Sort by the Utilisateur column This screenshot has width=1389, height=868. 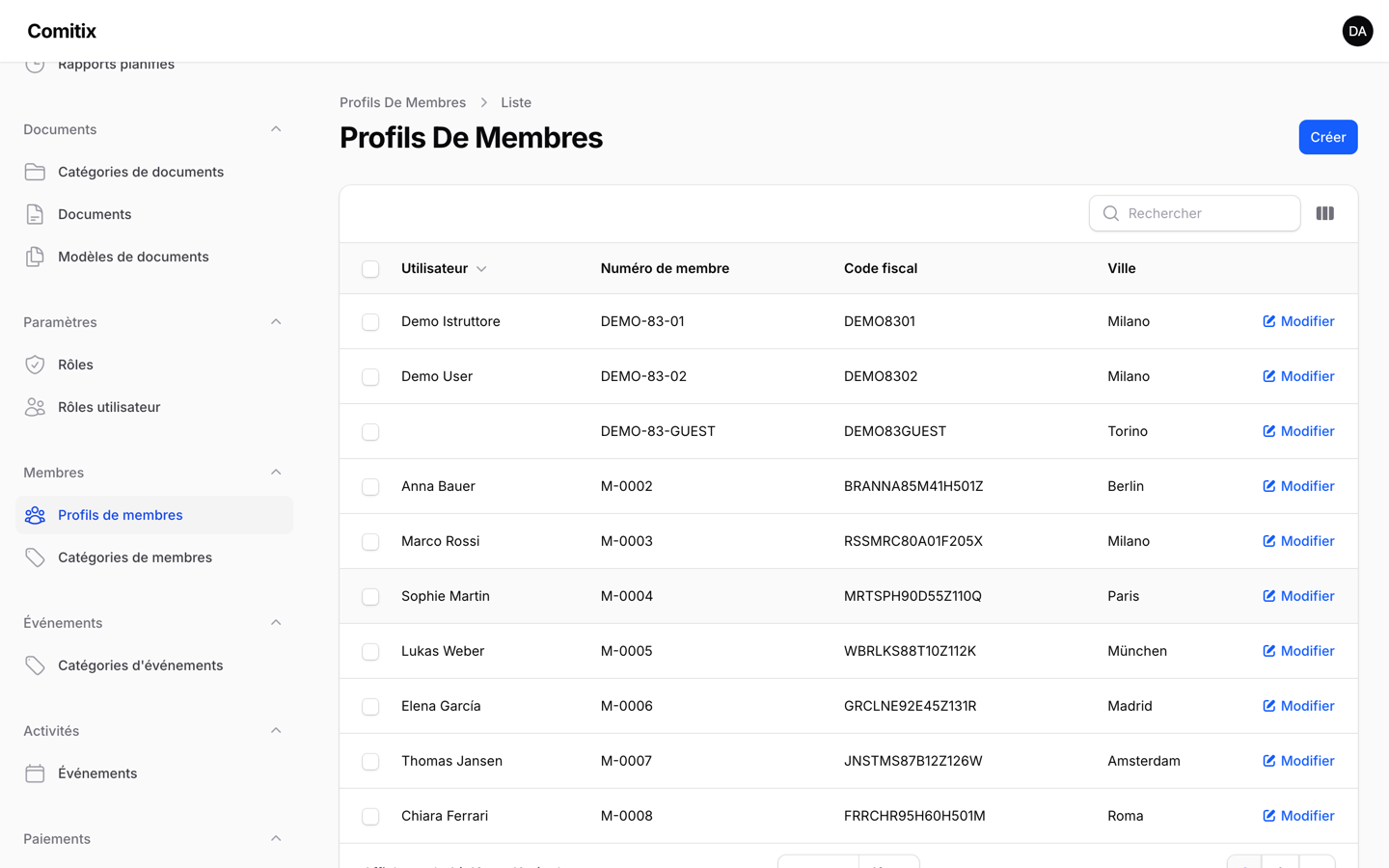click(x=444, y=268)
